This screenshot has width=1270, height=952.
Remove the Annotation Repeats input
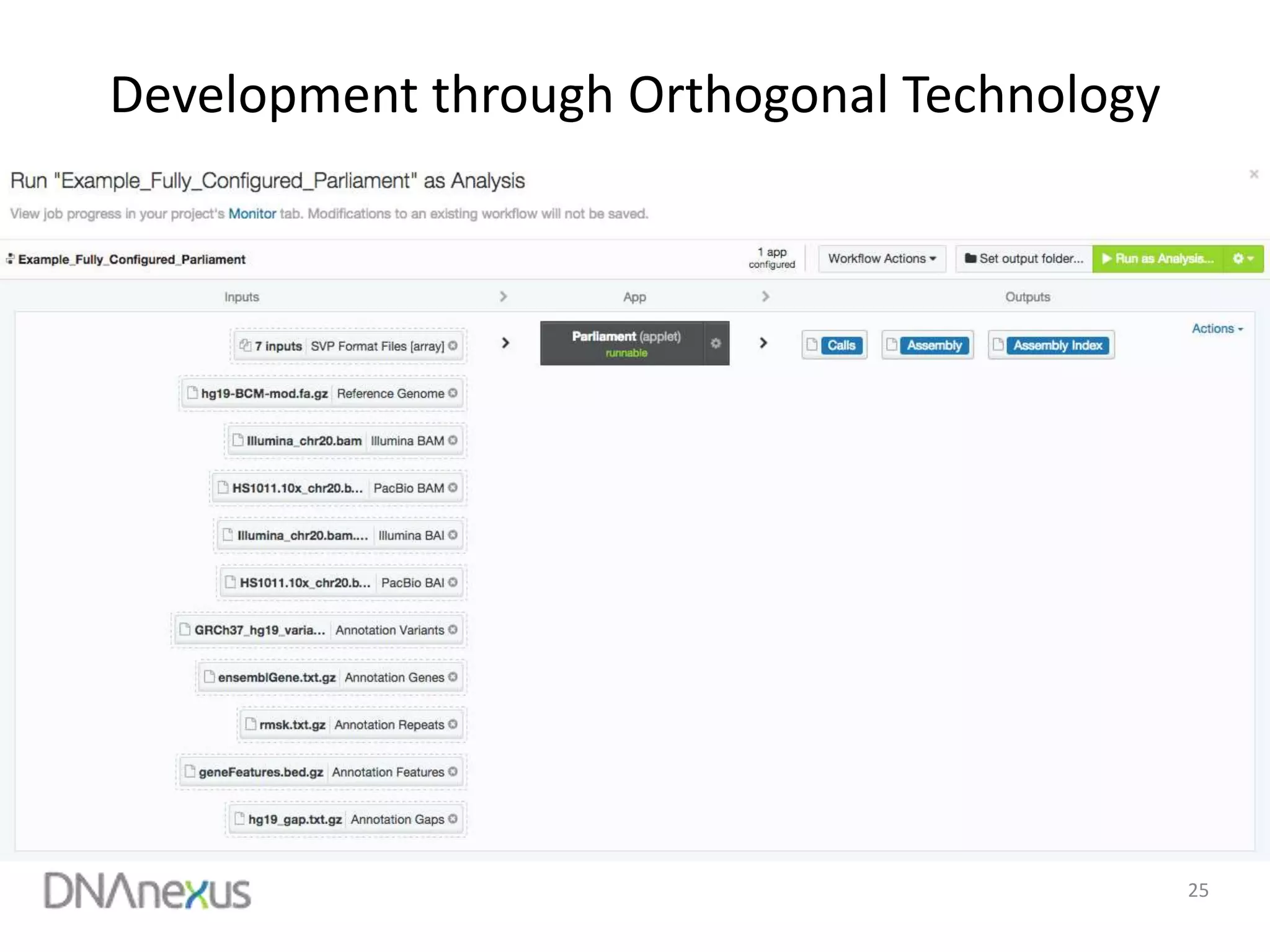[453, 724]
